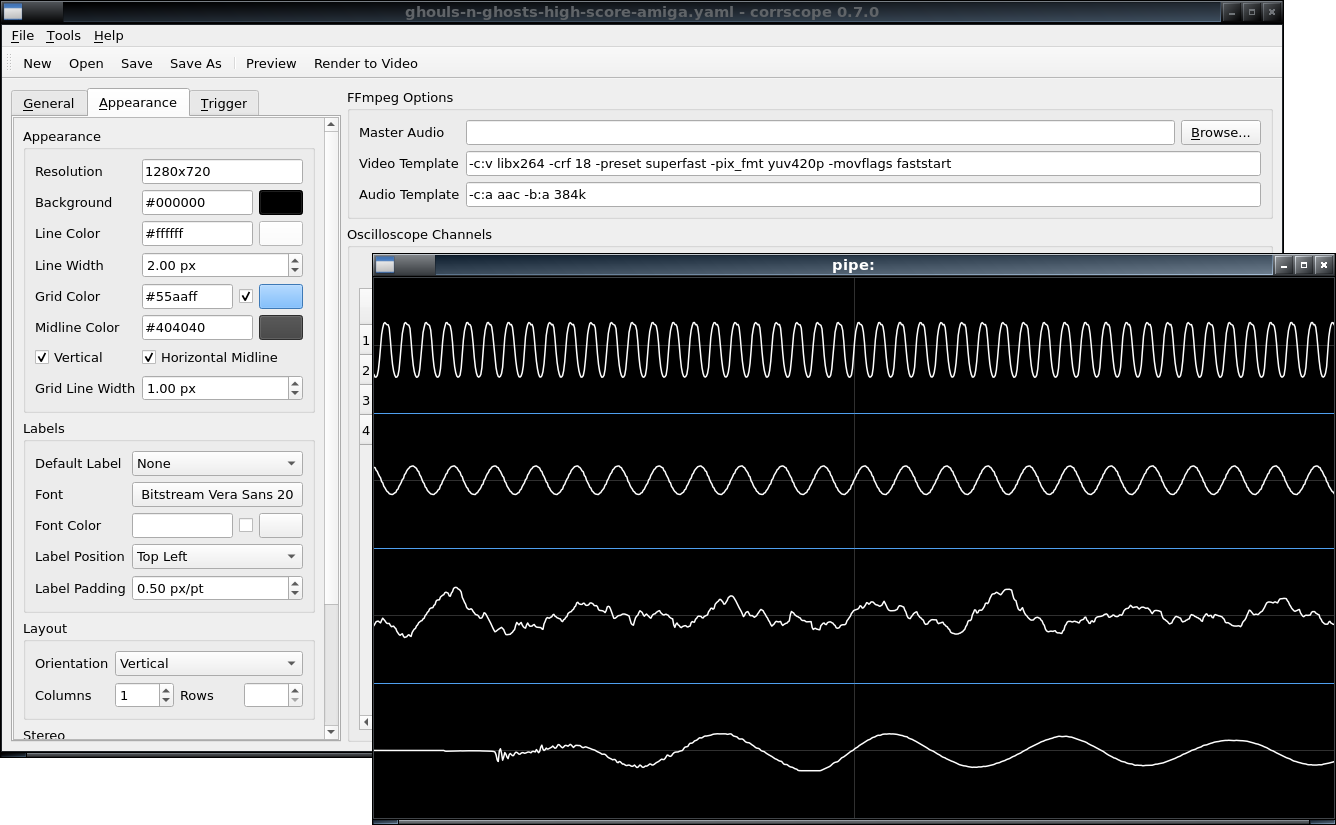Screen dimensions: 1336x825
Task: Open the Orientation dropdown
Action: pyautogui.click(x=209, y=663)
